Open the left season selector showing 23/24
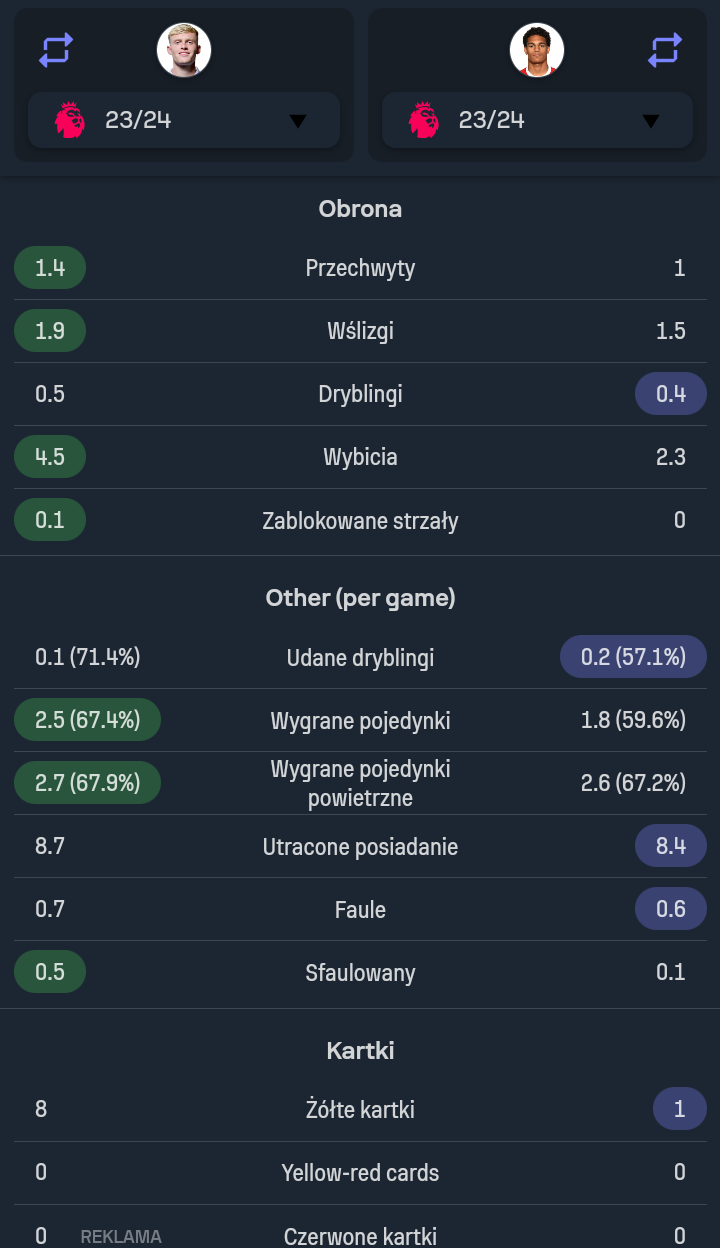The width and height of the screenshot is (720, 1248). pyautogui.click(x=184, y=120)
